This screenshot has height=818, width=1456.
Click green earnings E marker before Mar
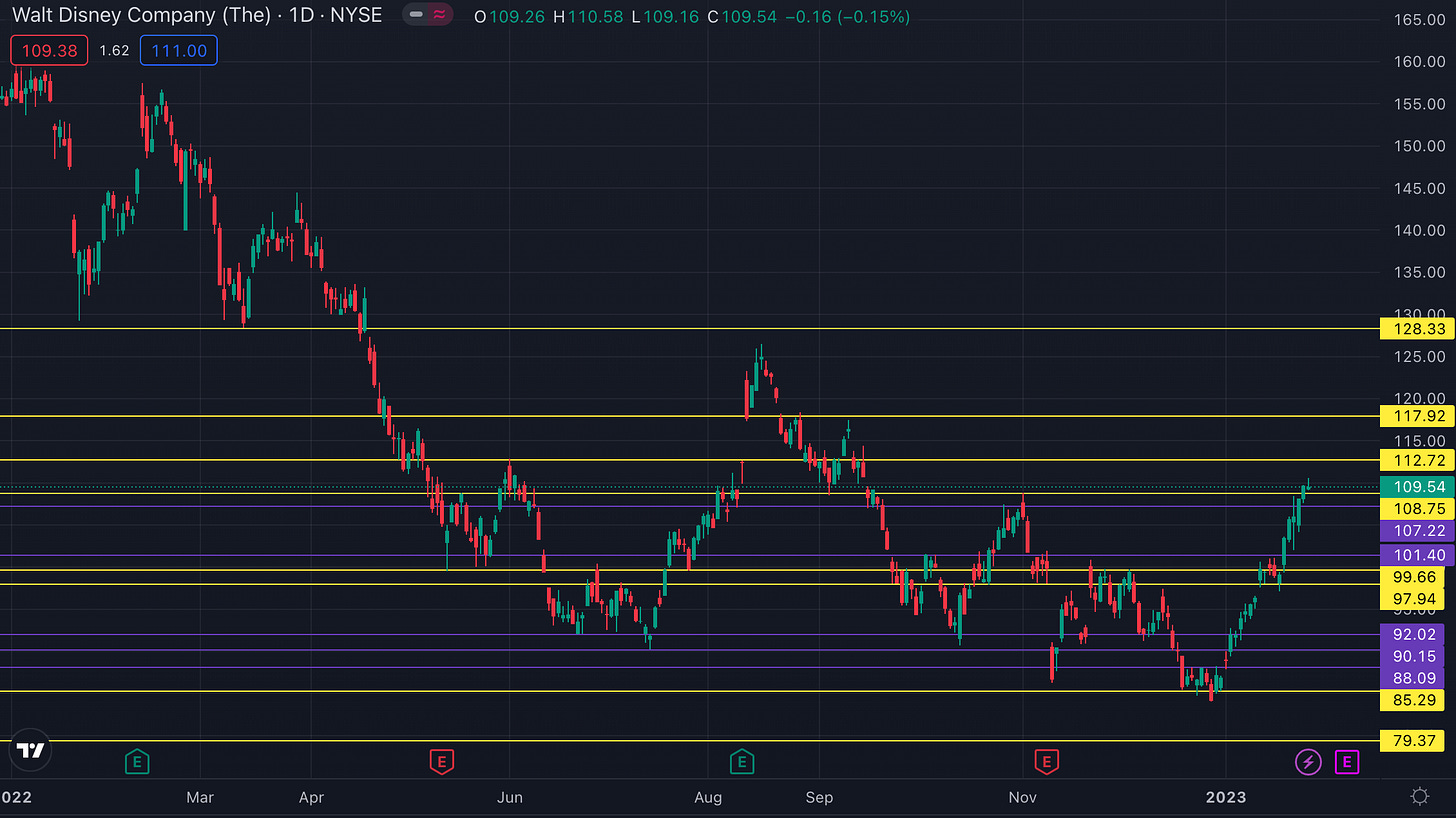(x=138, y=763)
